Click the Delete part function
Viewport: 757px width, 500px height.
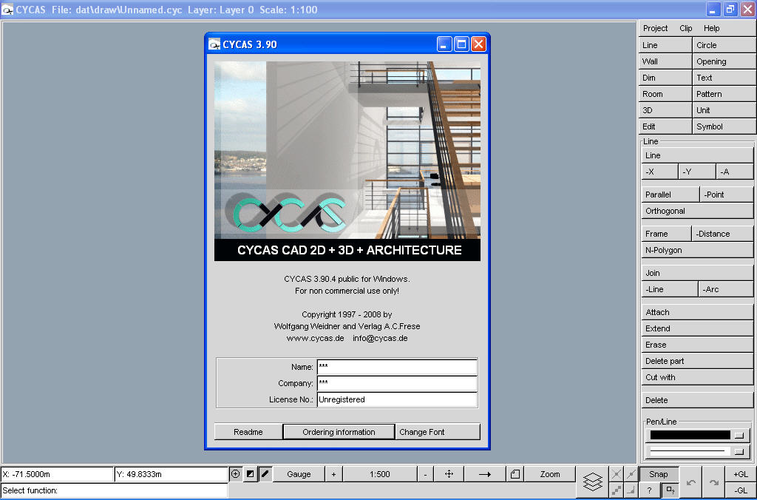point(698,361)
